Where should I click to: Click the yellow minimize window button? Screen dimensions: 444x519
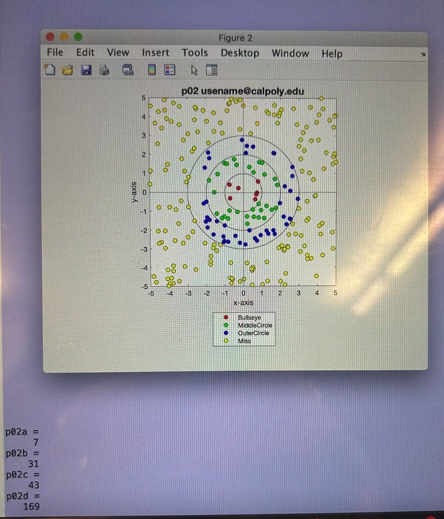tap(64, 37)
